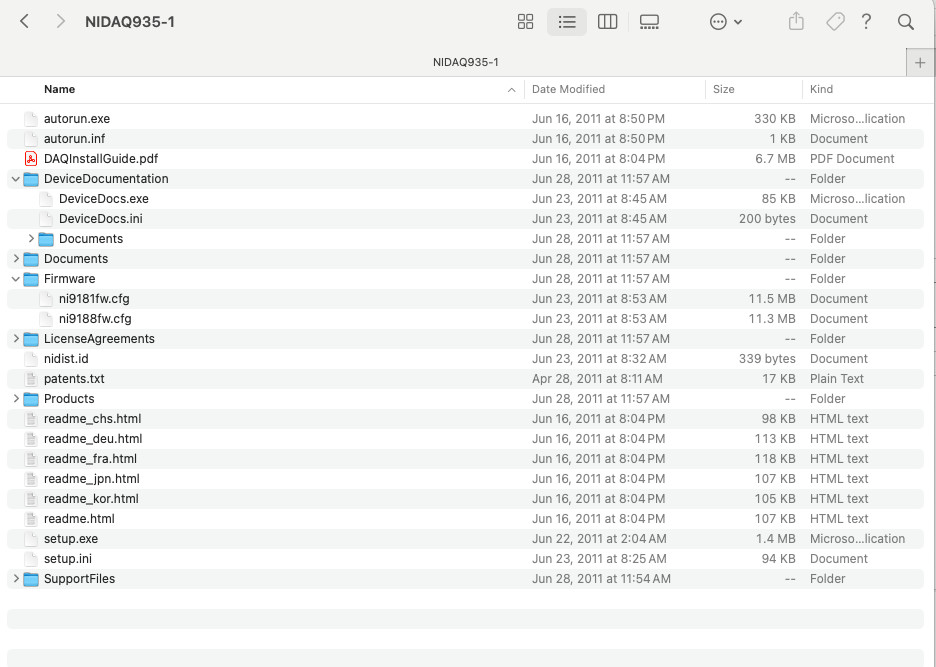Click the Edit Tags icon
Viewport: 936px width, 667px height.
835,22
